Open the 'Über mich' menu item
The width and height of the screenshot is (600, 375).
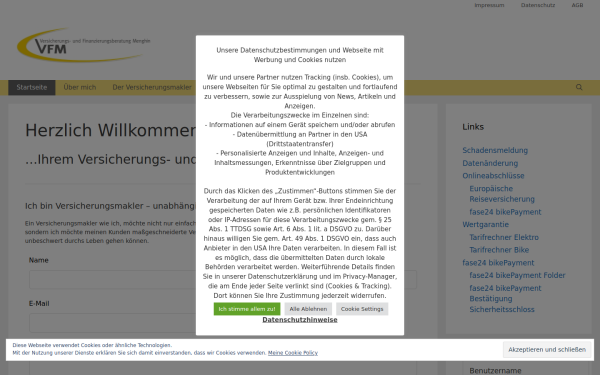coord(80,88)
